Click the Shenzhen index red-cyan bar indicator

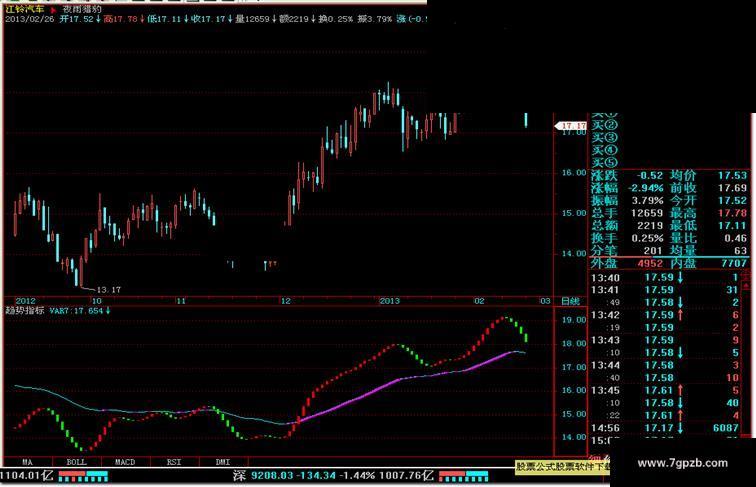tap(463, 476)
